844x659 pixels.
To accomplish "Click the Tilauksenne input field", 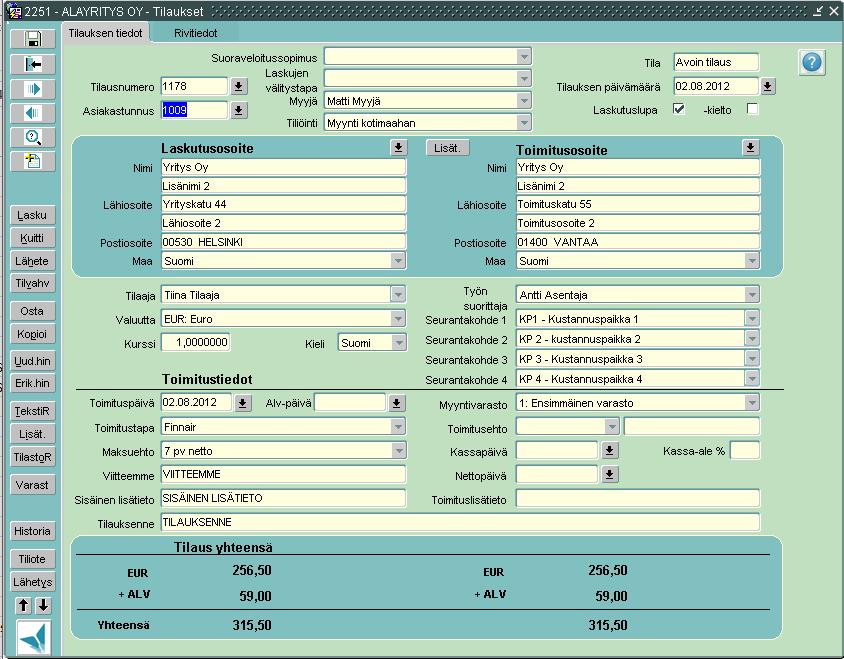I will click(x=460, y=522).
